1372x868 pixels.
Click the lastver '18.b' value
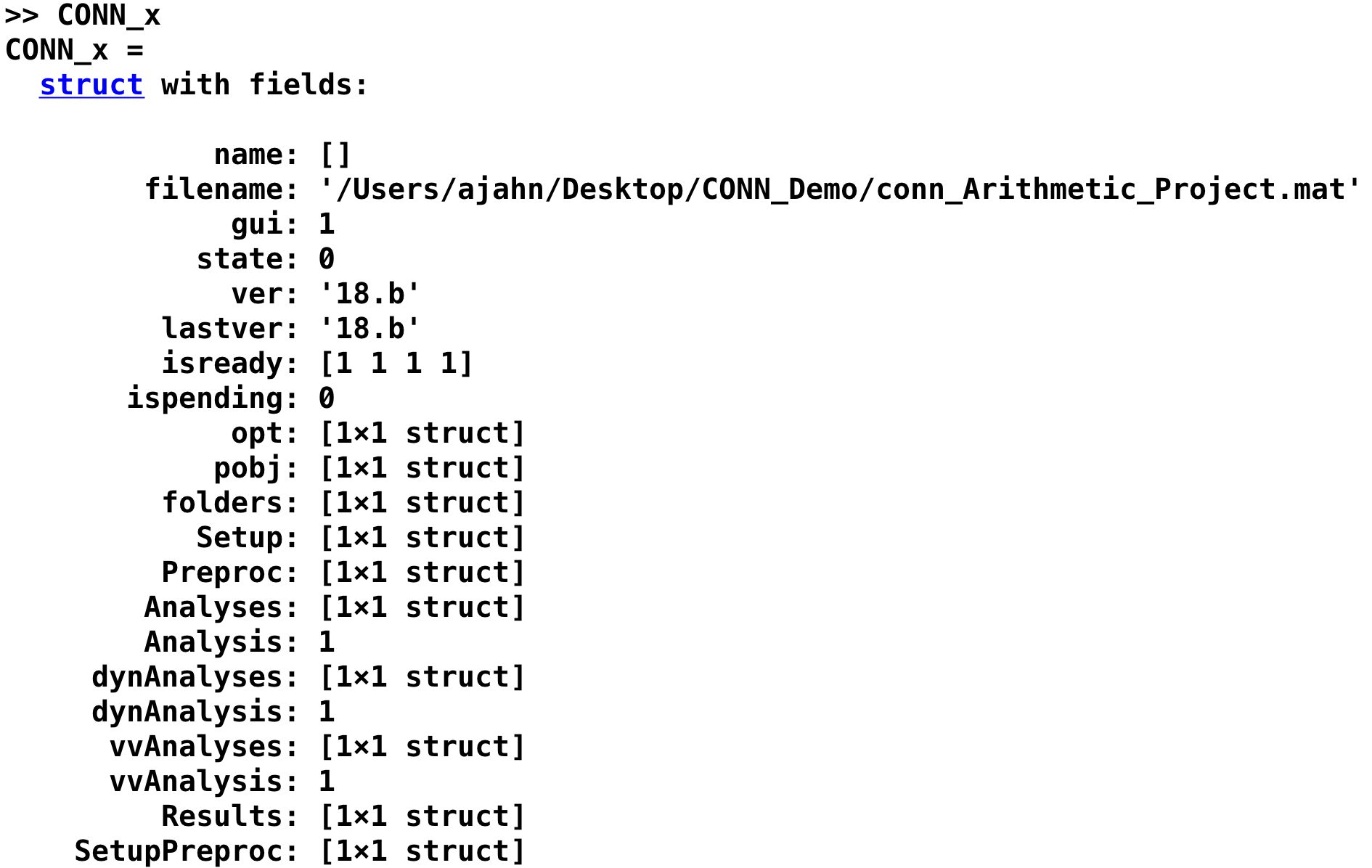click(x=370, y=329)
